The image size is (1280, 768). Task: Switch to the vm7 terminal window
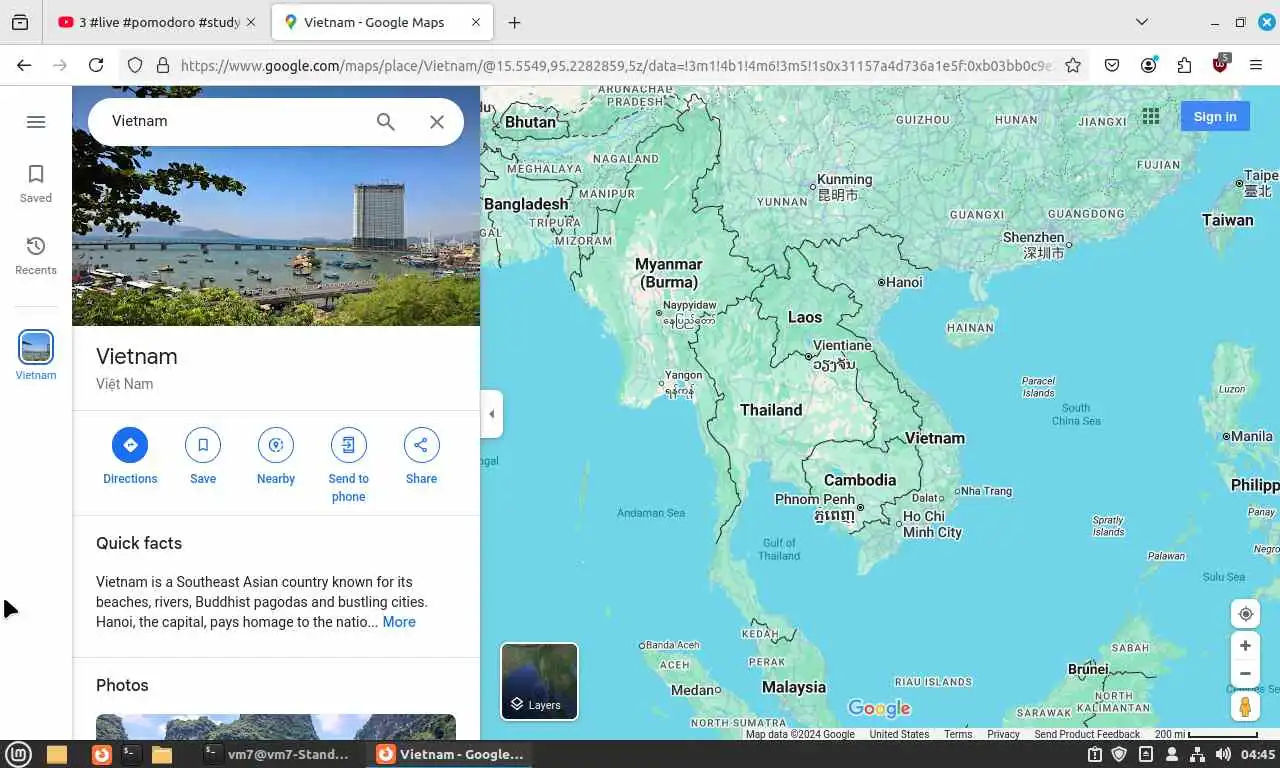coord(277,754)
